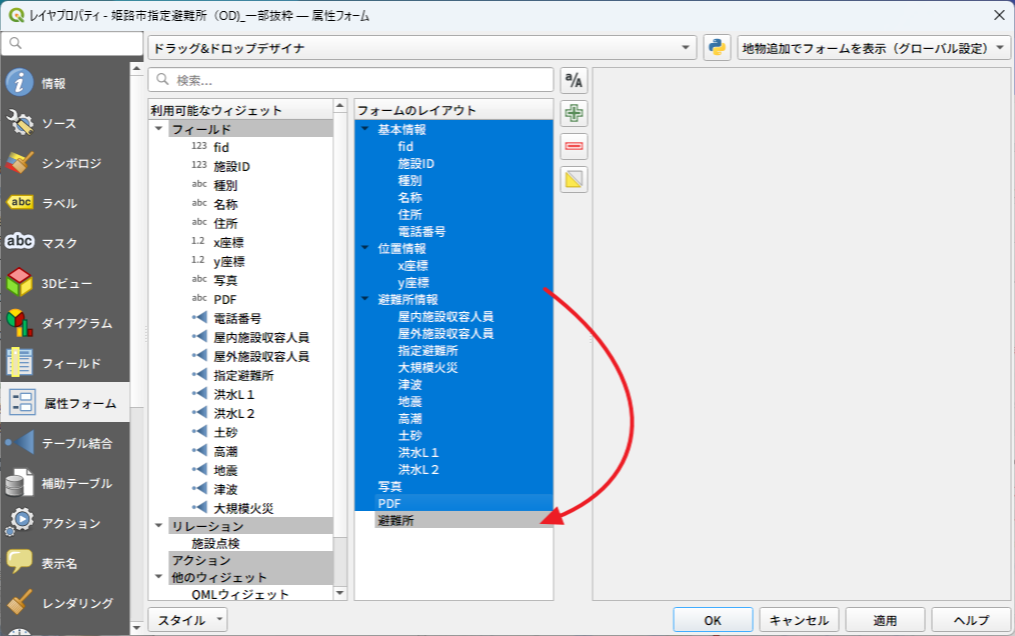Switch to the テーブル結合 tab

point(66,443)
